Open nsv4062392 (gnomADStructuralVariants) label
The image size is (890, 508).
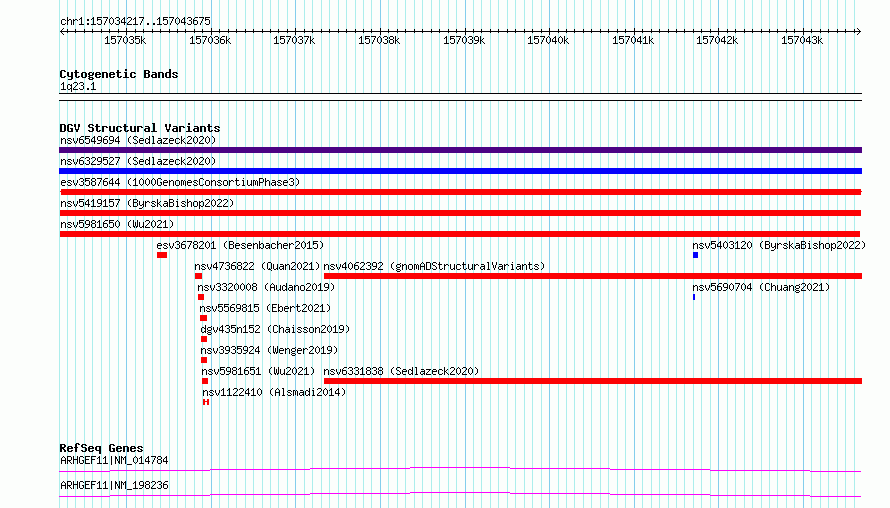coord(434,266)
